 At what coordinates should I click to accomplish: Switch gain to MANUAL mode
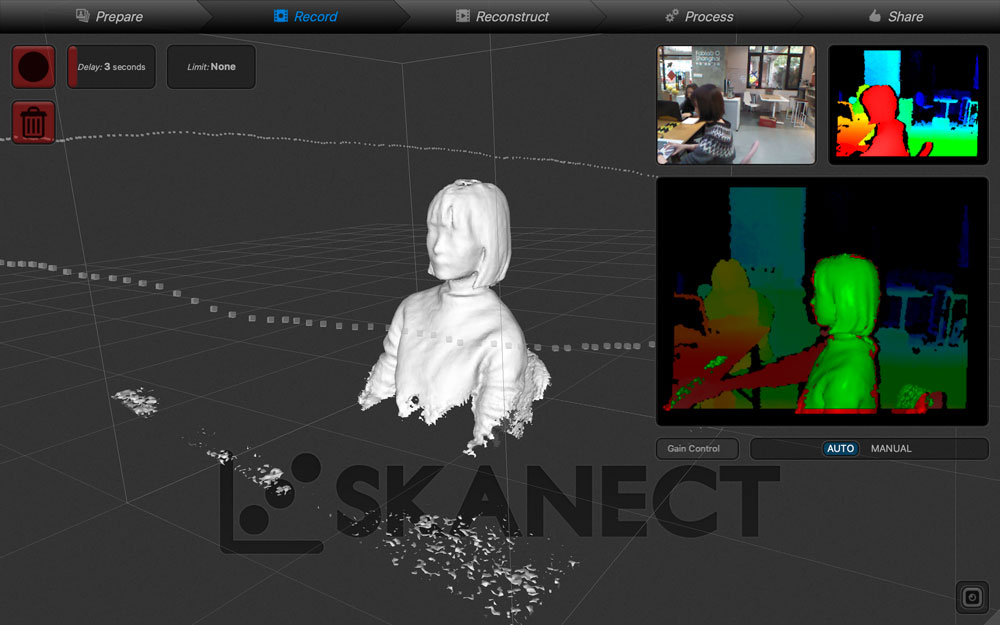891,448
